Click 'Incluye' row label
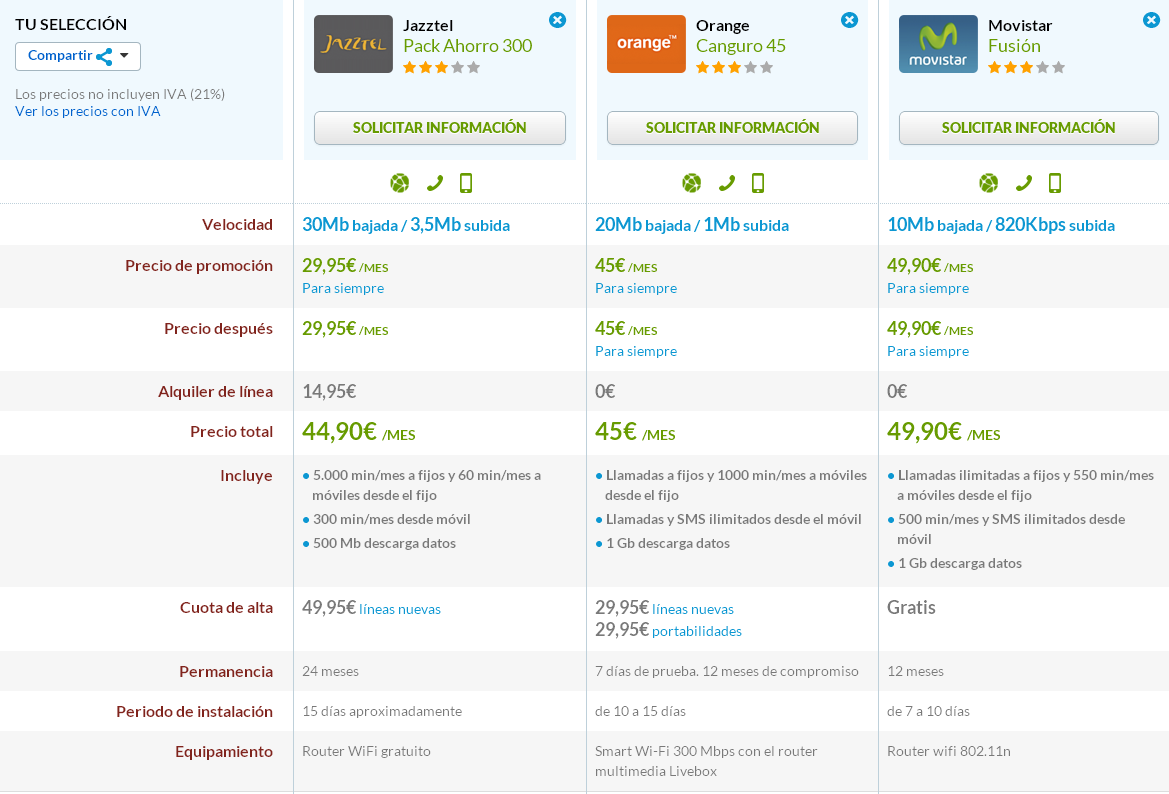This screenshot has width=1169, height=794. pyautogui.click(x=246, y=476)
